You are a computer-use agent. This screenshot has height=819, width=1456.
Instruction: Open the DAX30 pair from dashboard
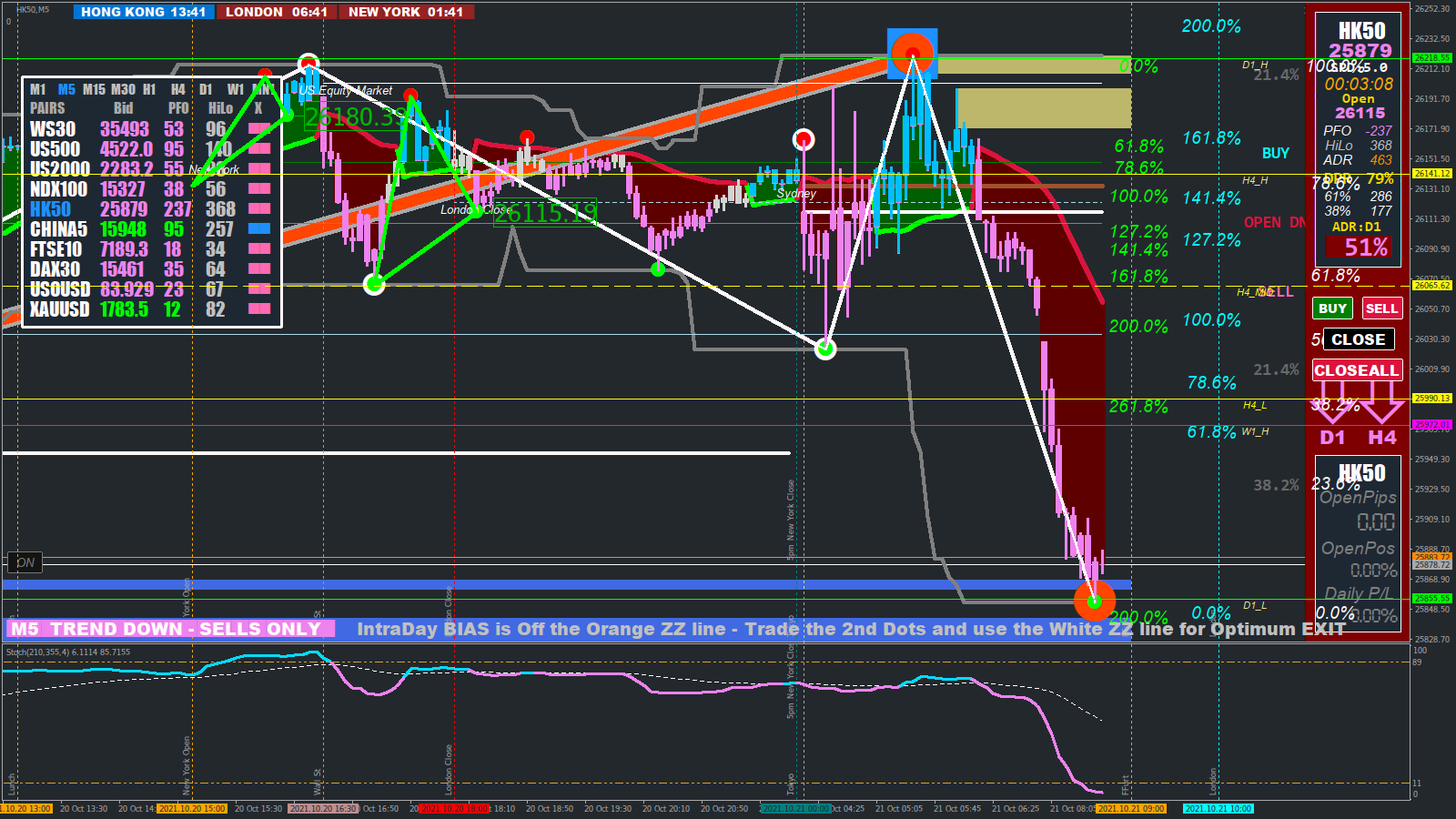click(x=55, y=269)
